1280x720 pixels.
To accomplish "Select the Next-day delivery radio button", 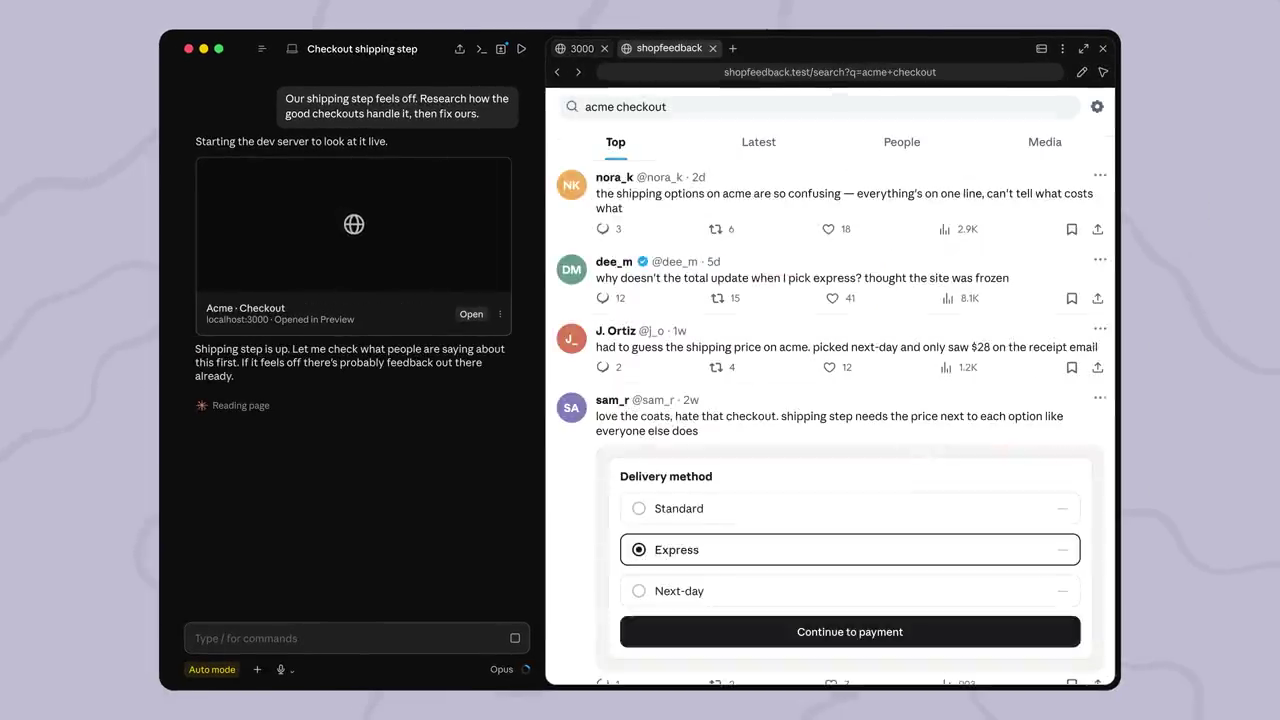I will (x=639, y=591).
